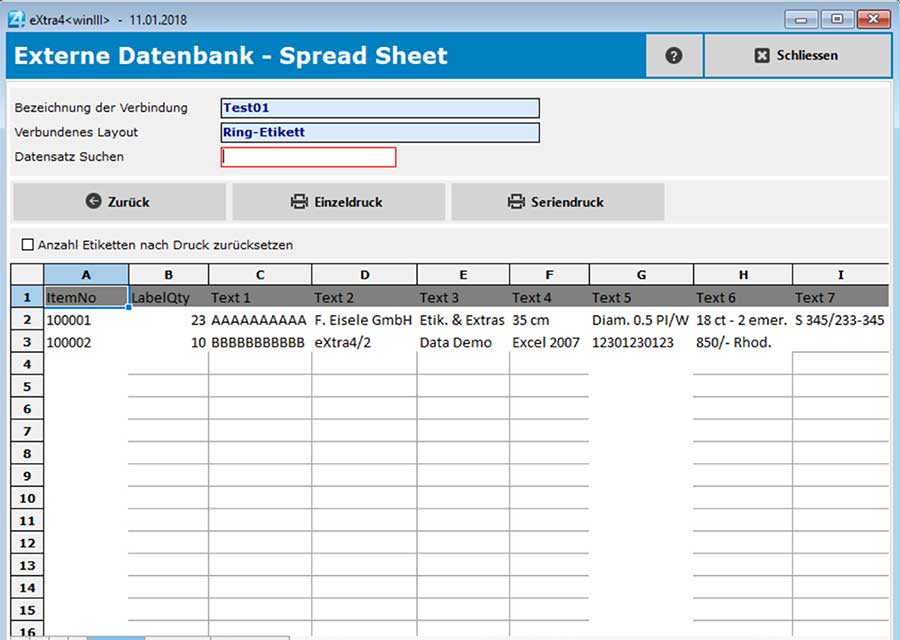Click the printer icon on Einzeldruck

click(299, 202)
